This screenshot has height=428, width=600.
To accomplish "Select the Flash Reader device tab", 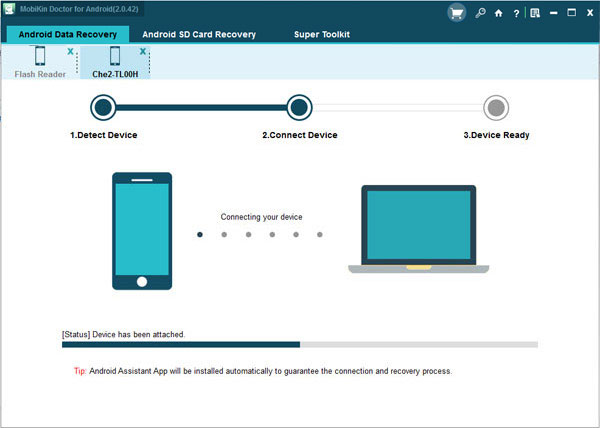I will click(40, 62).
